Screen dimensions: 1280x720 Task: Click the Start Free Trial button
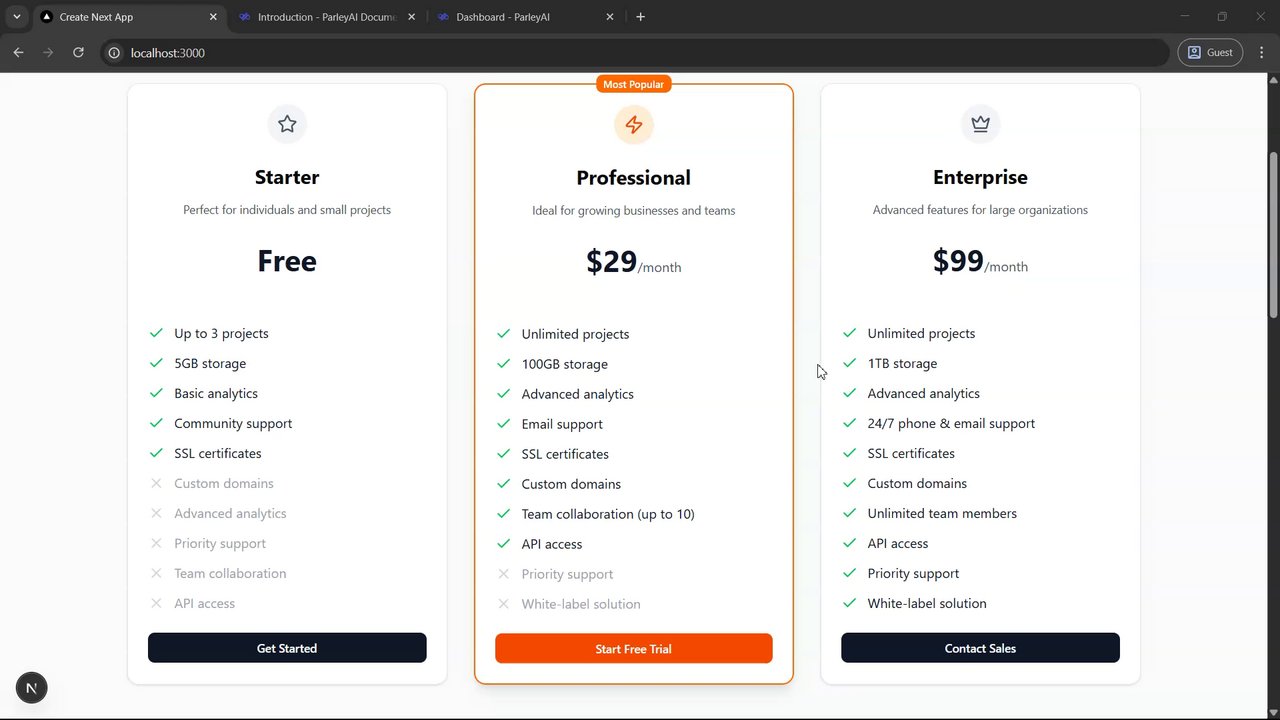pos(633,649)
